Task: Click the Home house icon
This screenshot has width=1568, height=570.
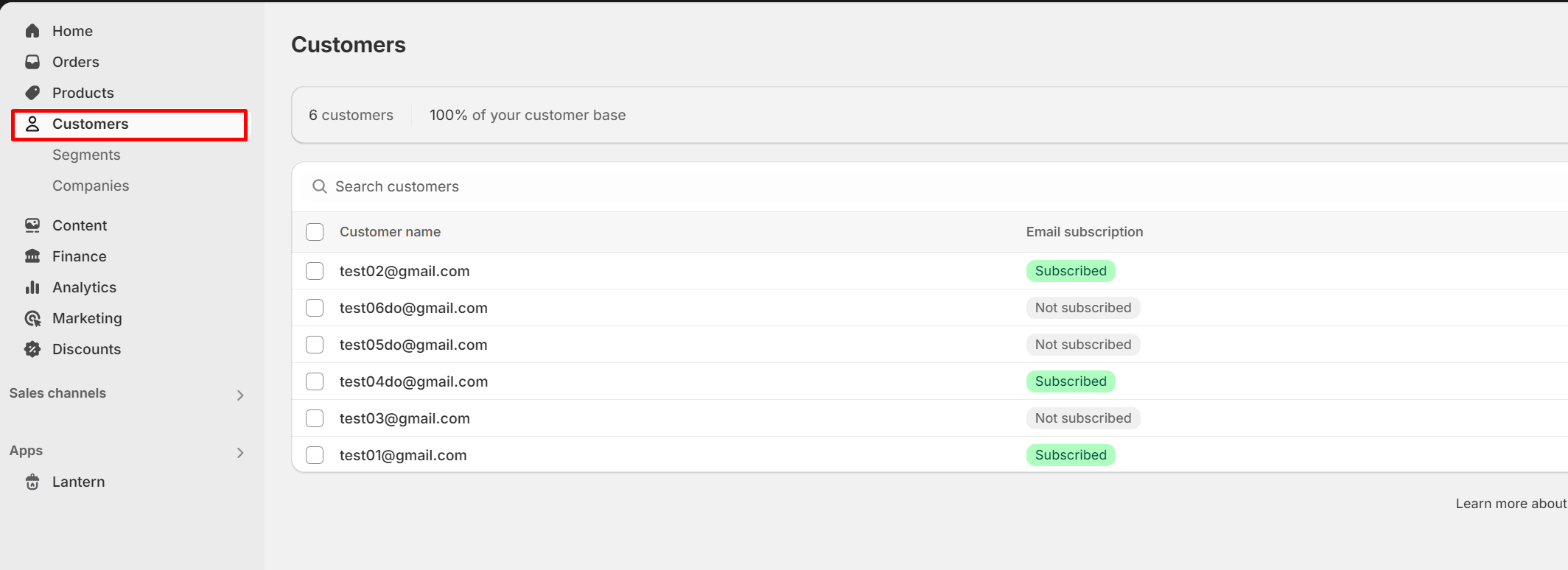Action: click(x=32, y=31)
